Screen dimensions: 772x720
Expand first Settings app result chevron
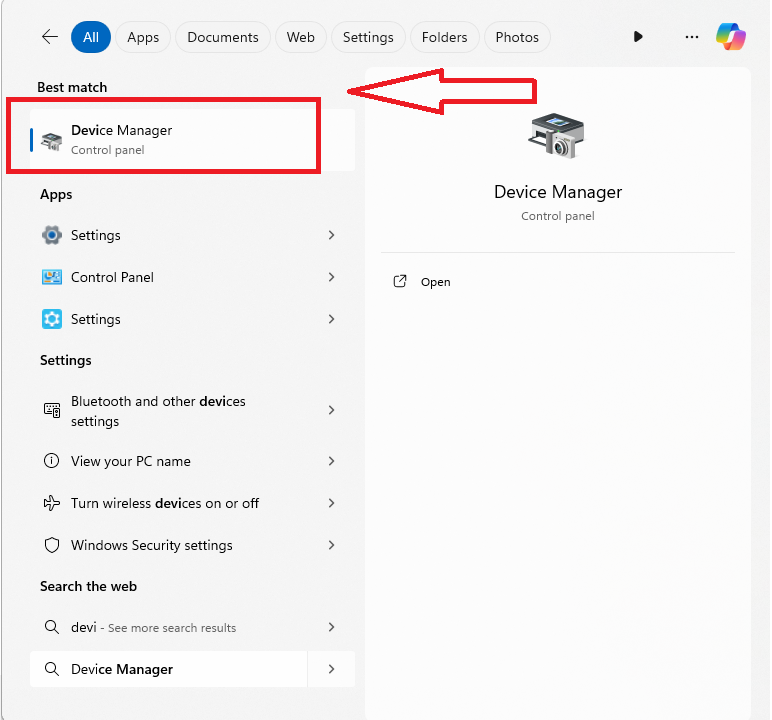tap(331, 235)
